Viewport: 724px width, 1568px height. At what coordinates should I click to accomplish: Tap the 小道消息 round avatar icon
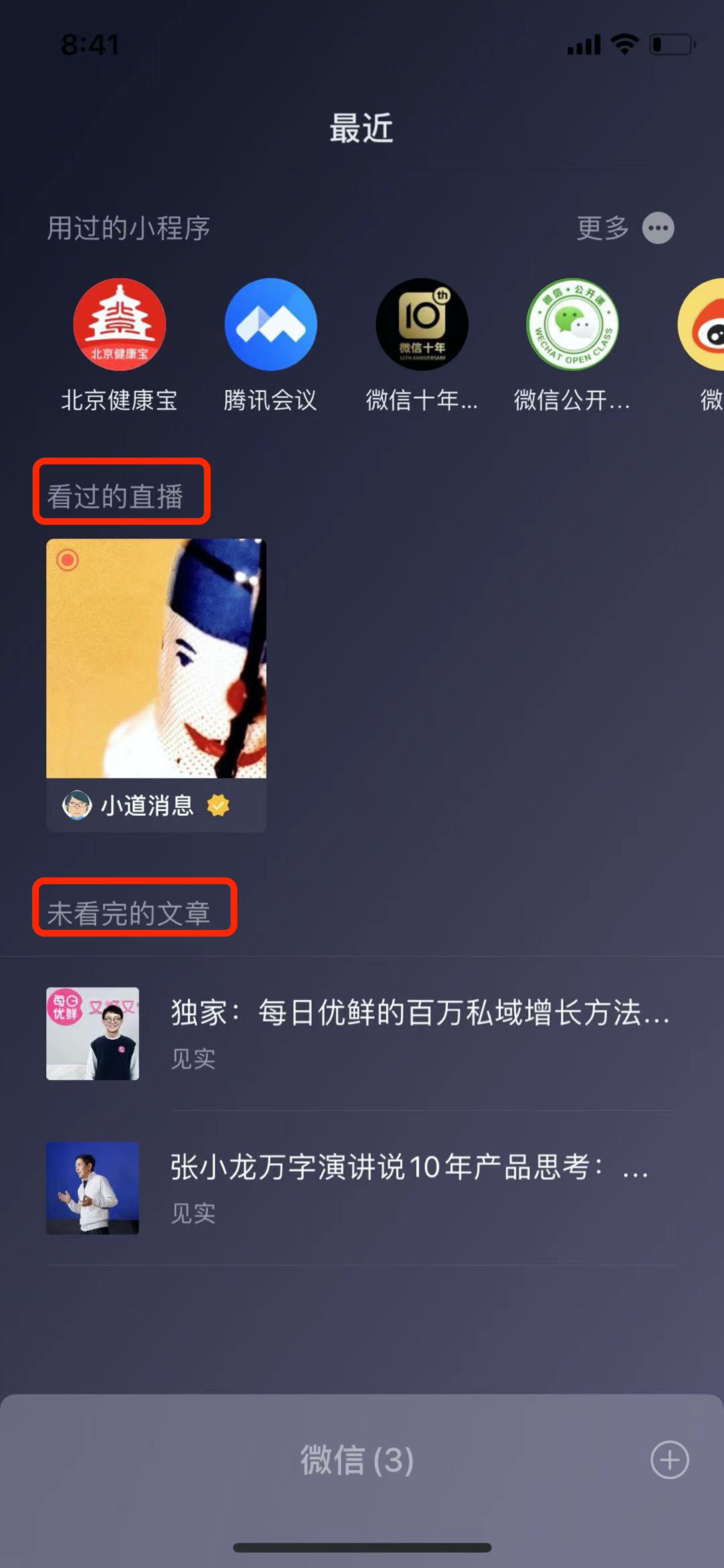76,804
